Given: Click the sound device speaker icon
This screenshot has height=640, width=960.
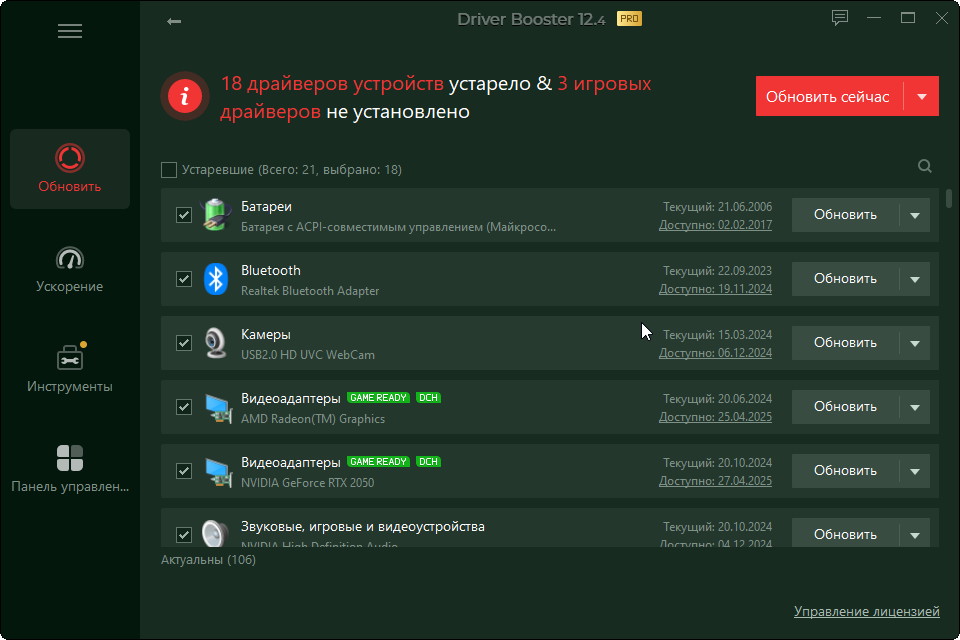Looking at the screenshot, I should 215,533.
